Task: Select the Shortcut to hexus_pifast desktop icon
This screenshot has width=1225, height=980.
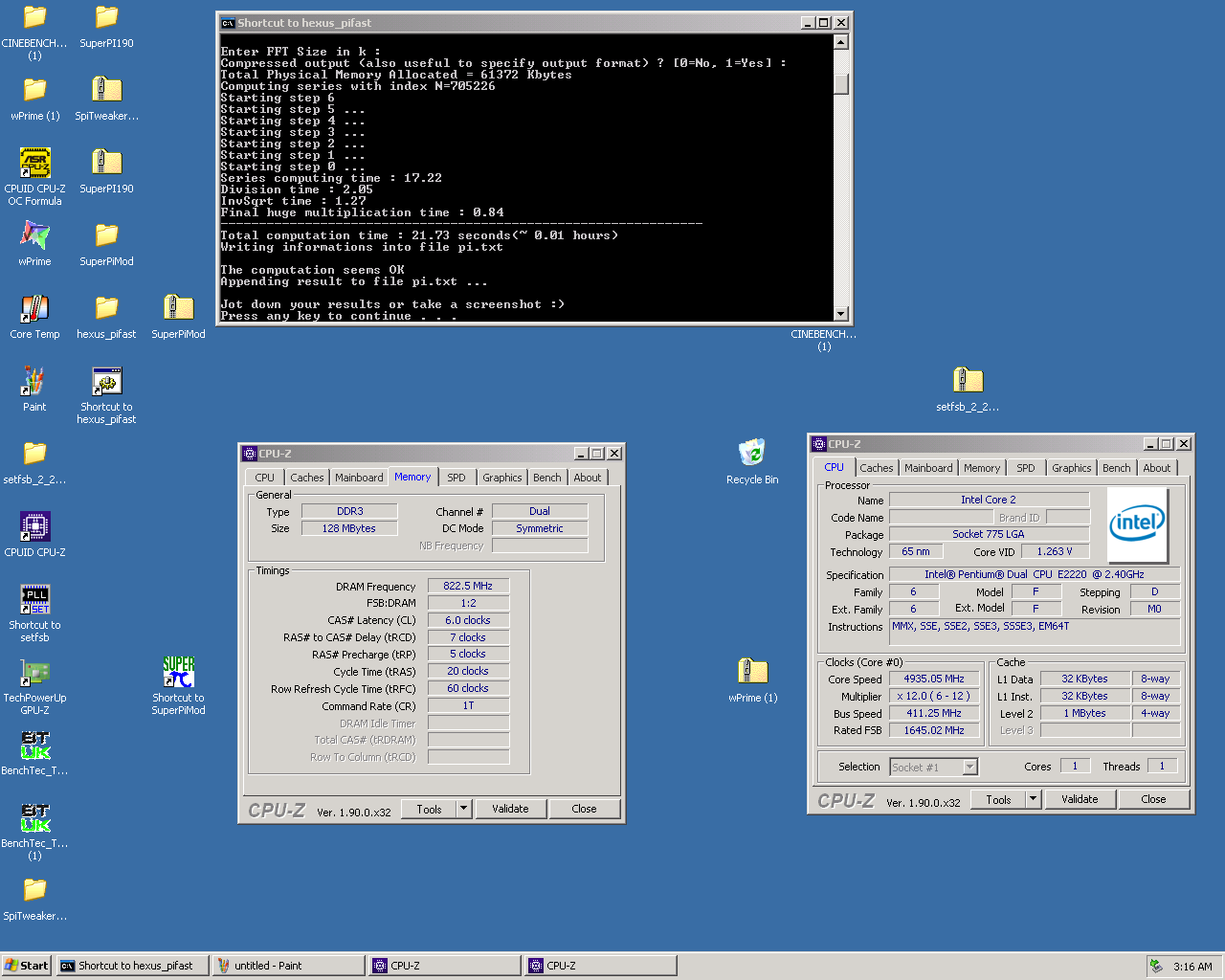Action: point(106,381)
